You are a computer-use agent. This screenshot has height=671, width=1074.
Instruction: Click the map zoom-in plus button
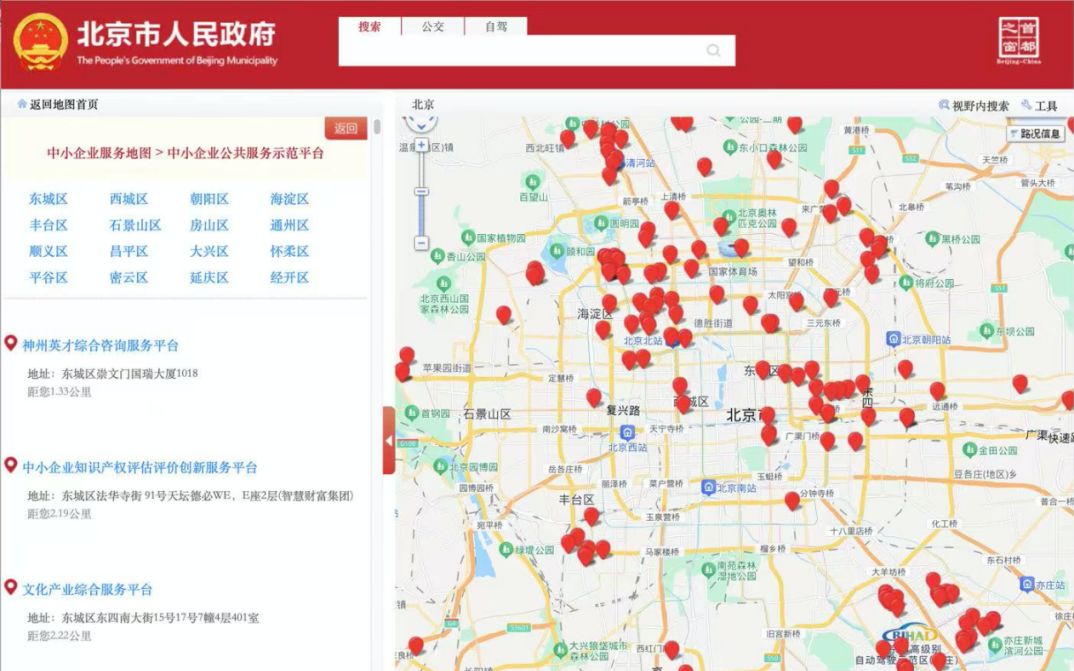click(421, 146)
